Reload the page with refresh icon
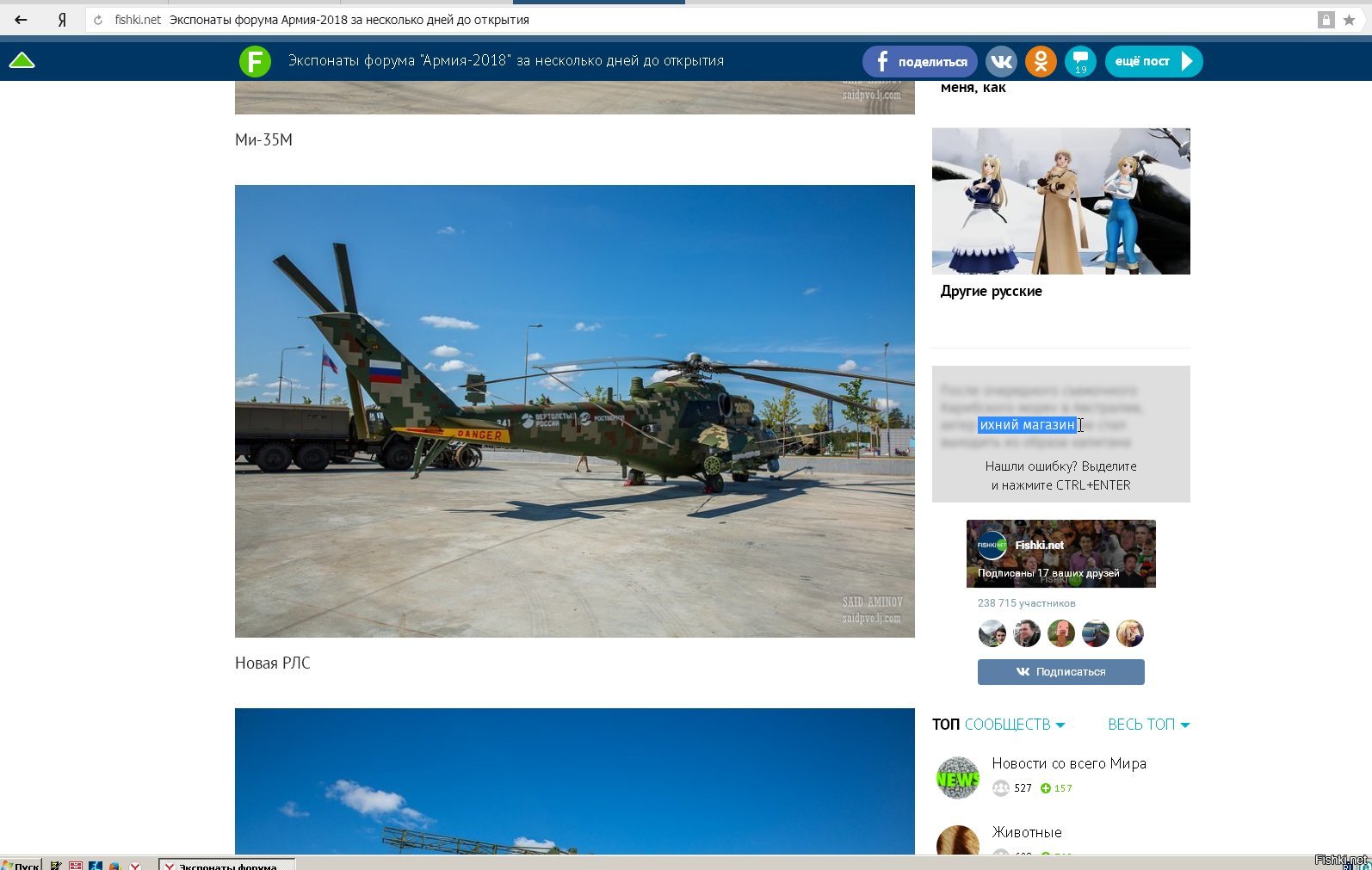Screen dimensions: 1372x870 [98, 20]
